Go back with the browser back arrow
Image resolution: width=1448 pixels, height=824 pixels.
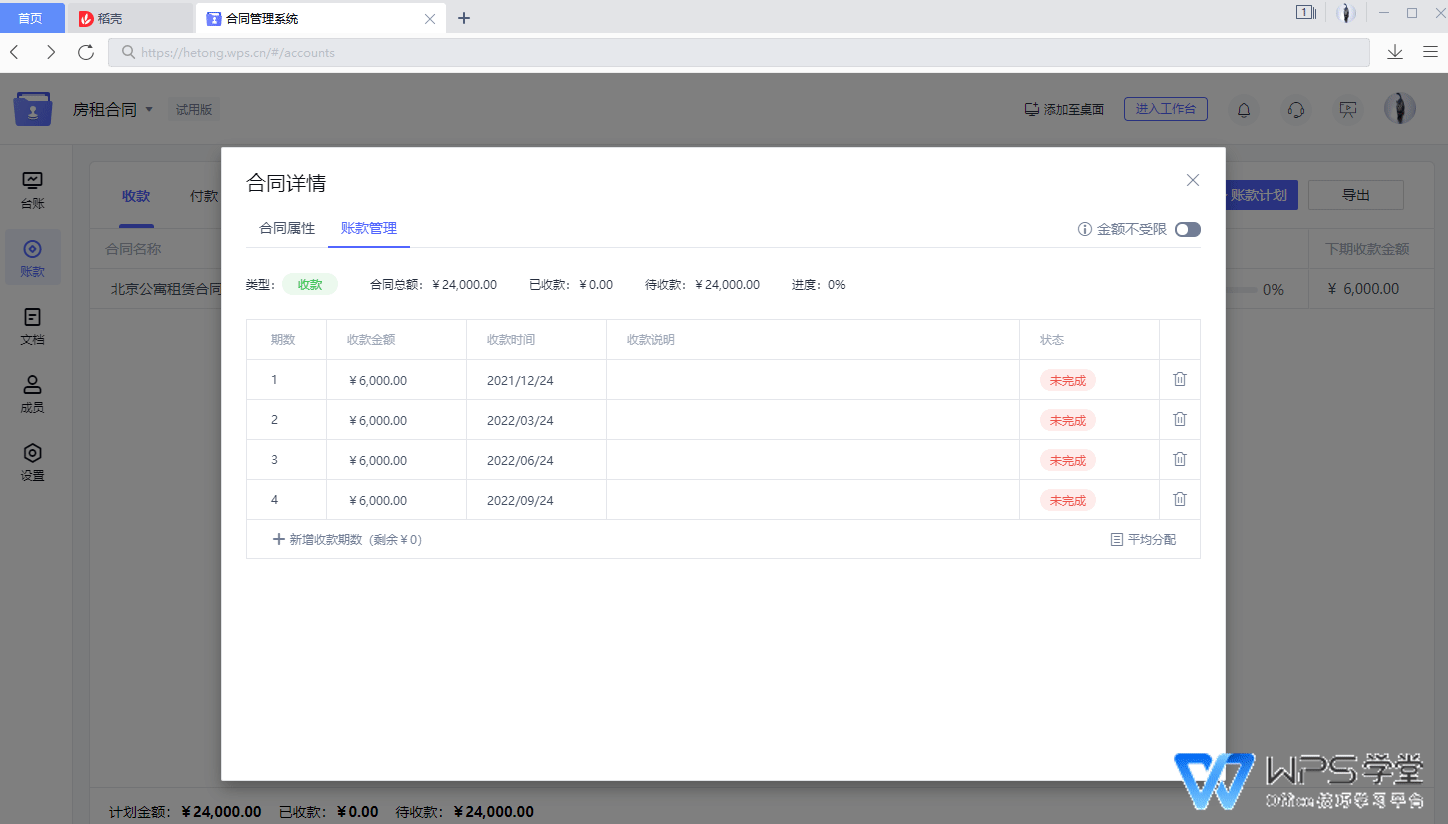tap(15, 52)
